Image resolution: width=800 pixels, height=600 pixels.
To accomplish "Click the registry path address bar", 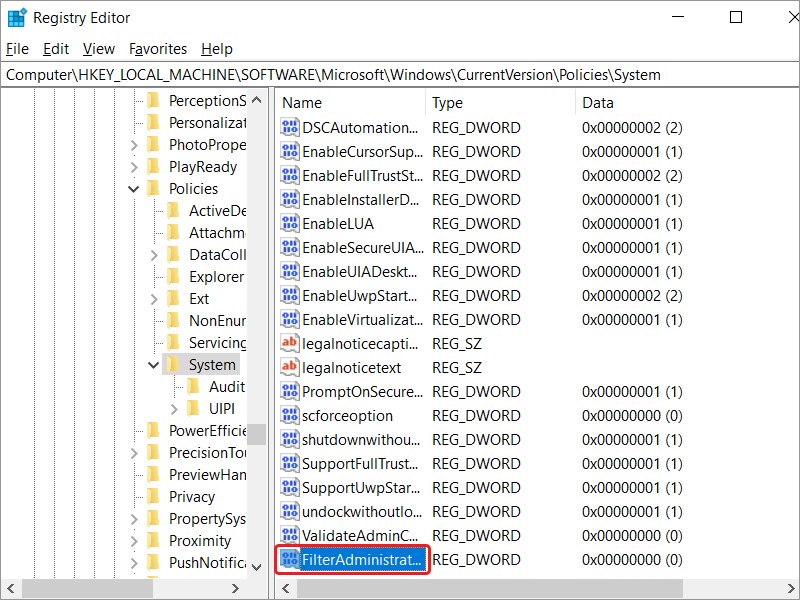I will pyautogui.click(x=400, y=75).
